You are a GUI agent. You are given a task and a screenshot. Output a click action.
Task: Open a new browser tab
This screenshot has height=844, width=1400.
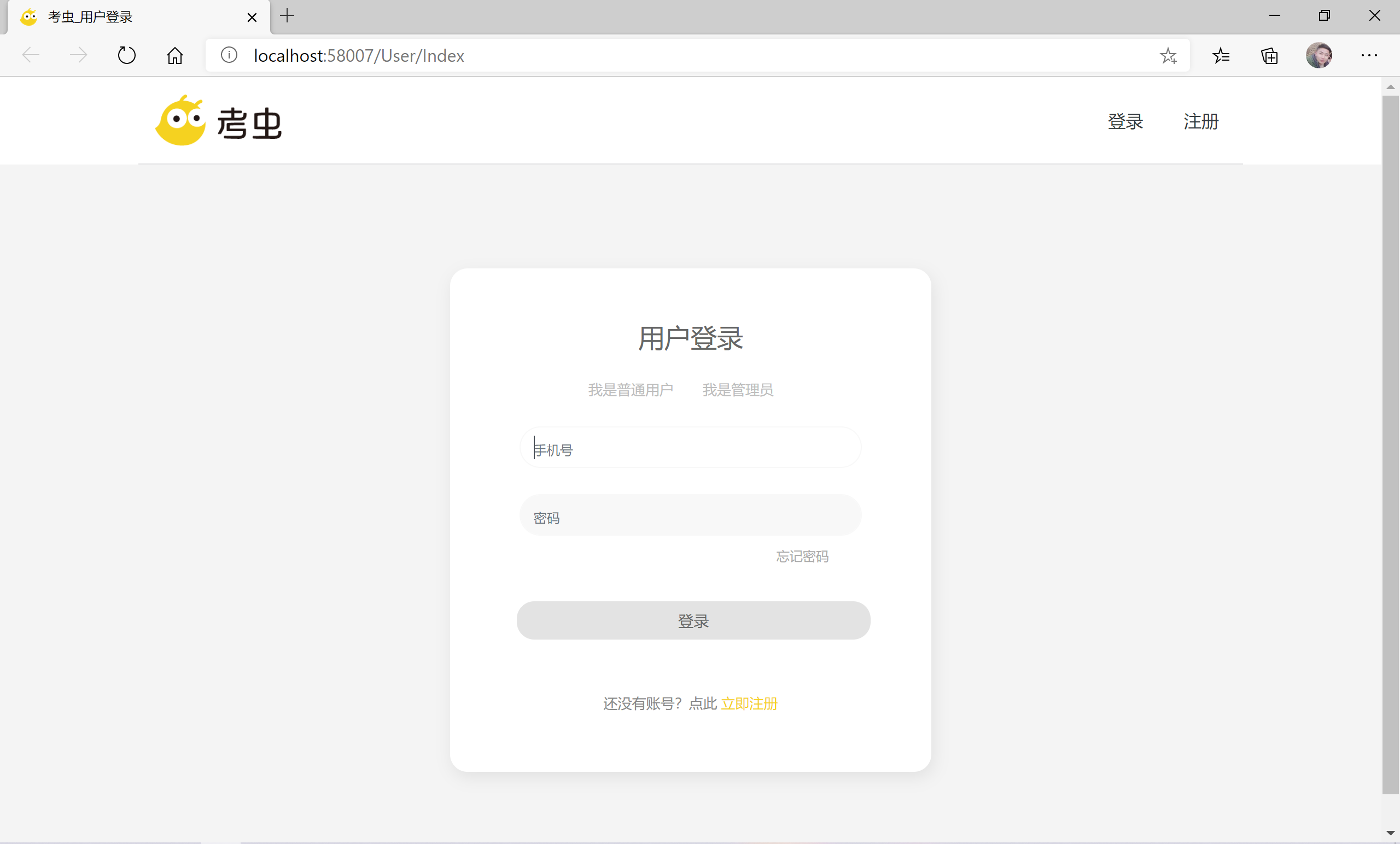point(288,16)
